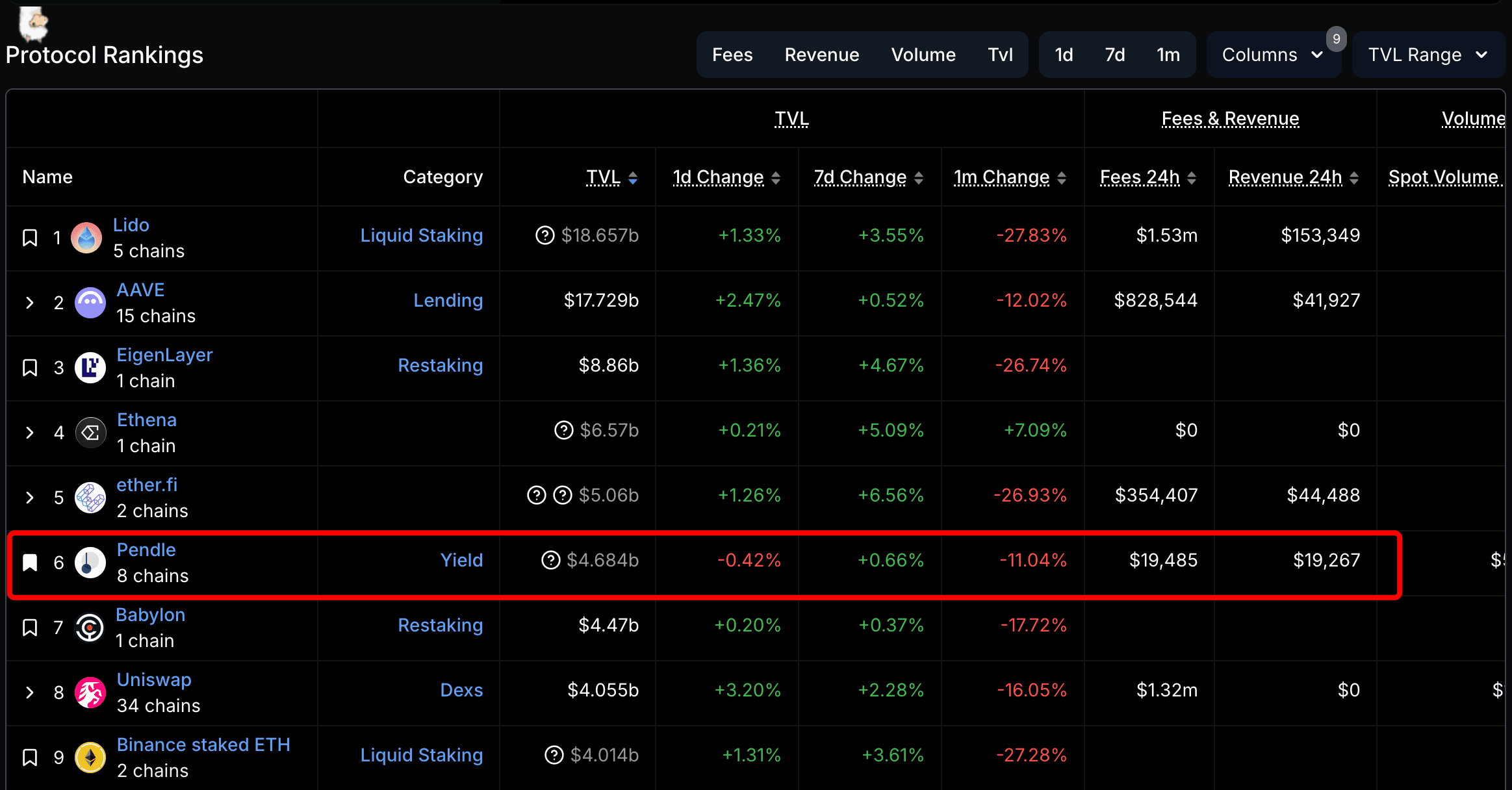
Task: Click the first question-mark icon in ether.fi row
Action: pos(536,495)
